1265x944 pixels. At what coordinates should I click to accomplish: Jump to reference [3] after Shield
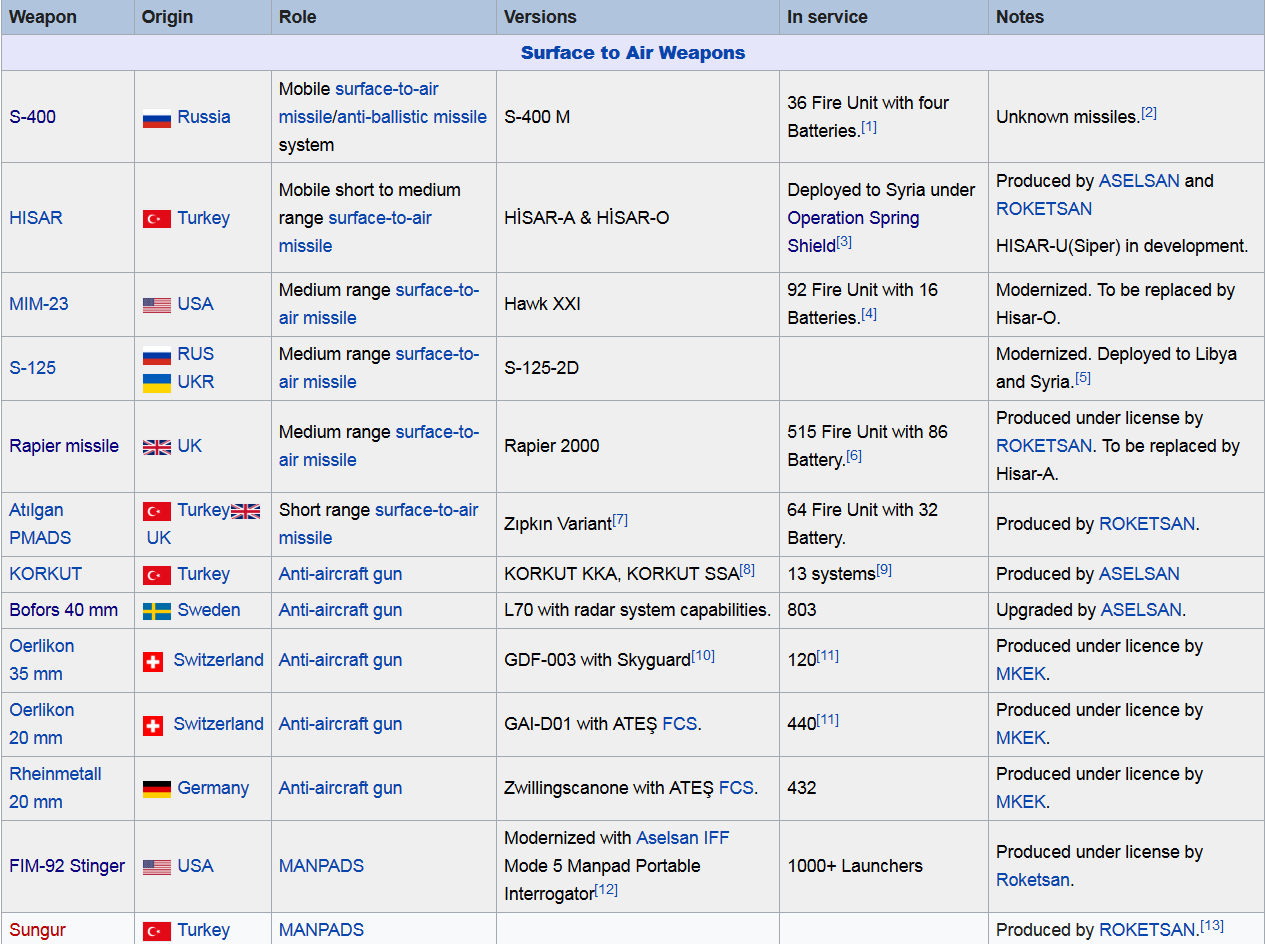pos(844,241)
